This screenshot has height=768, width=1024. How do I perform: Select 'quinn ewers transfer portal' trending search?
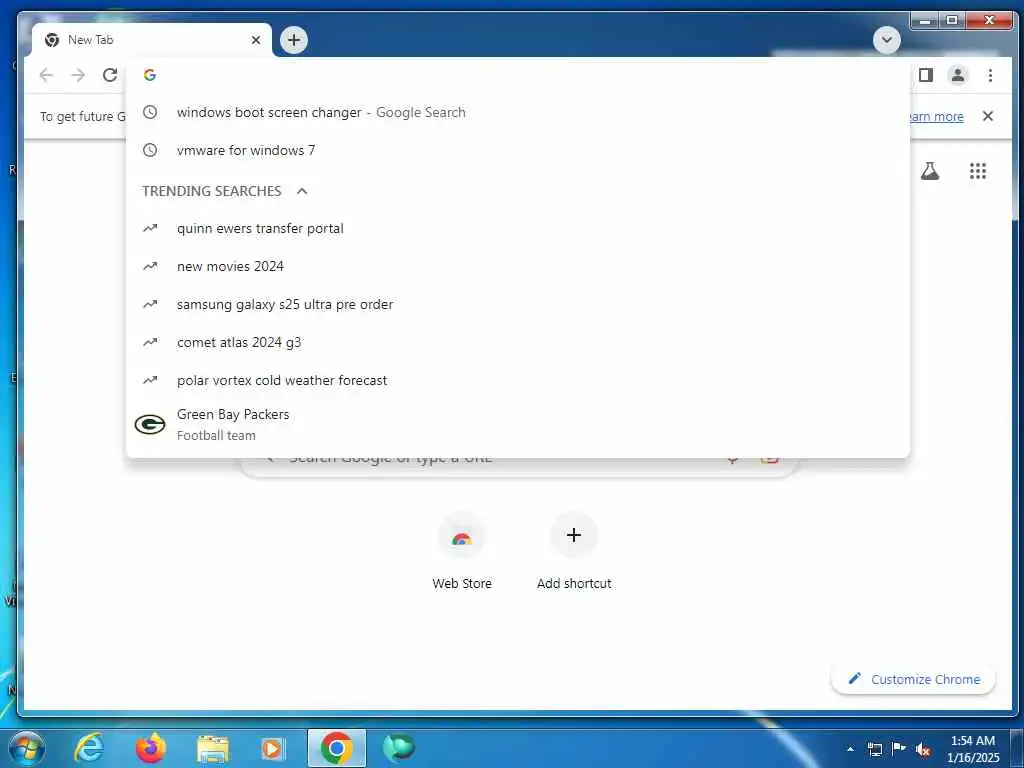(x=517, y=229)
